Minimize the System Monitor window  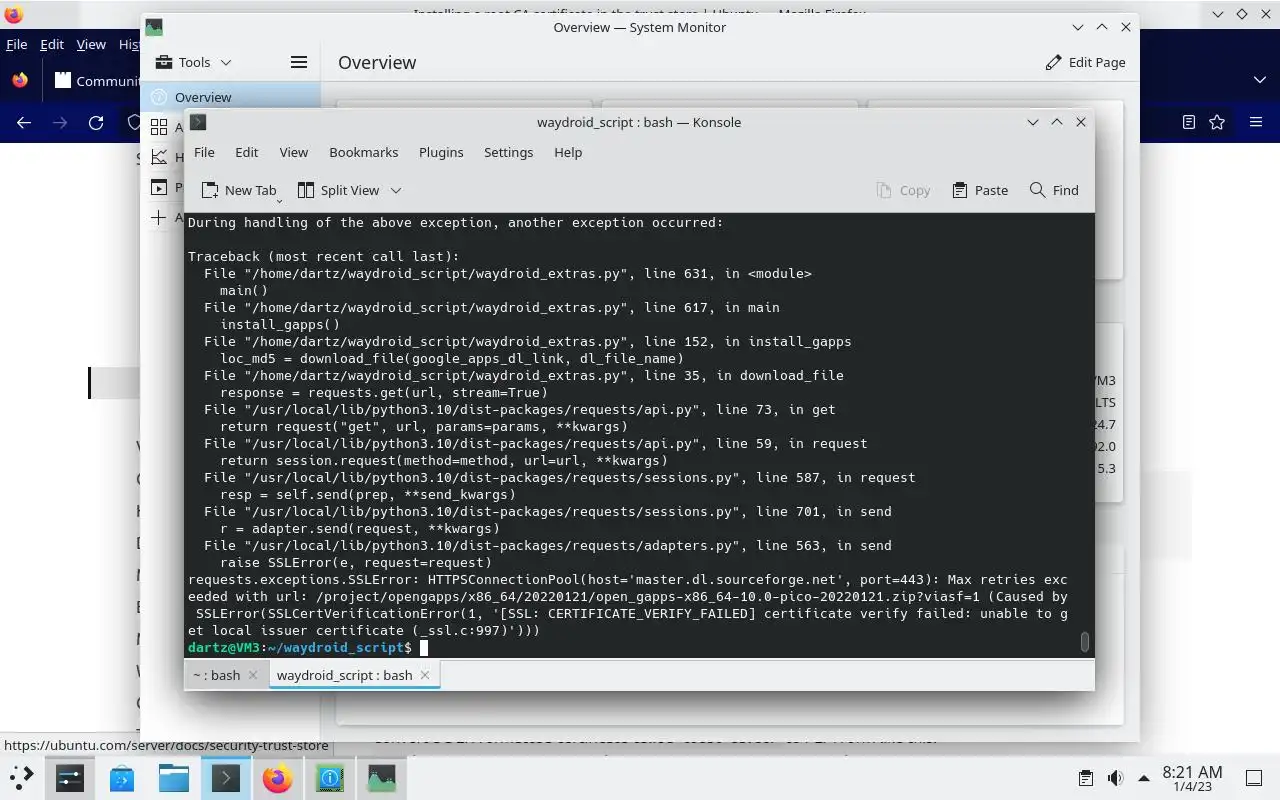pyautogui.click(x=1078, y=27)
